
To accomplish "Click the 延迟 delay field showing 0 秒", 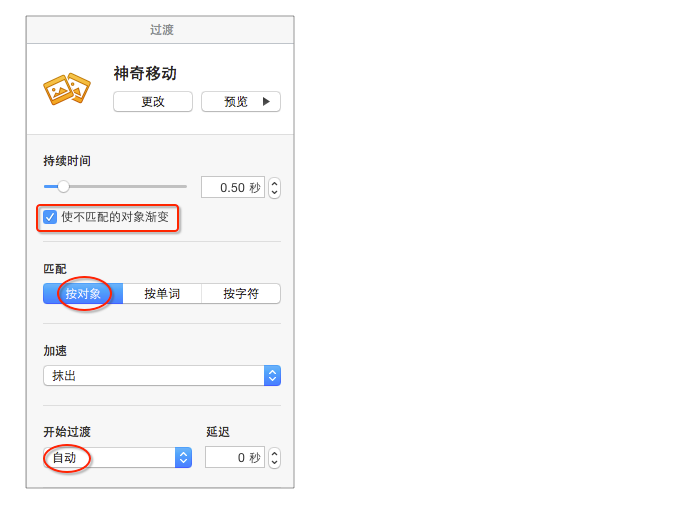I will pyautogui.click(x=234, y=458).
